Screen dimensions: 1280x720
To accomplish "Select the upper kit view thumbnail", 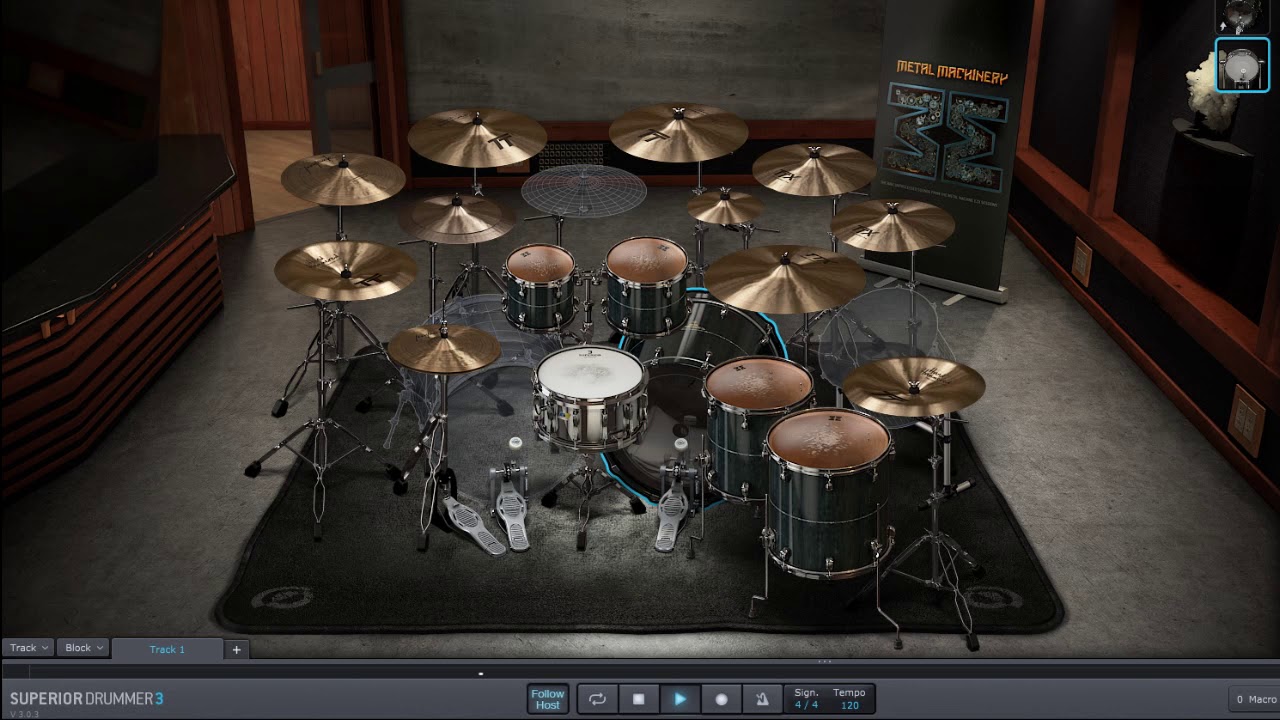I will coord(1241,16).
